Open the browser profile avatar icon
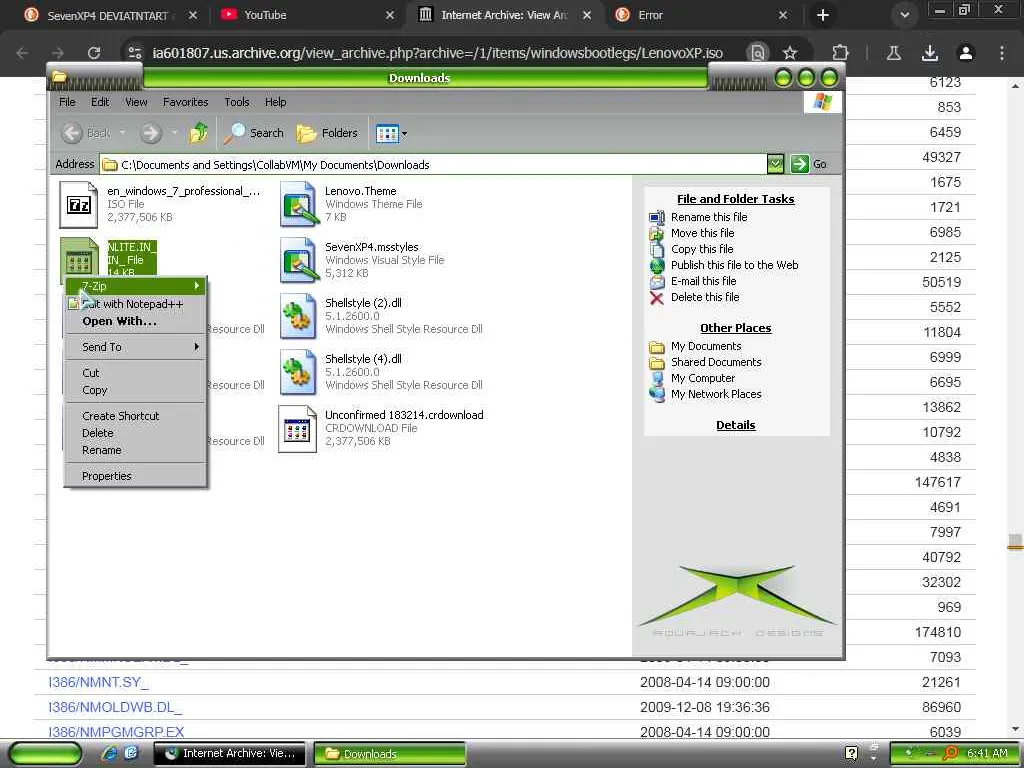The height and width of the screenshot is (768, 1024). [966, 53]
